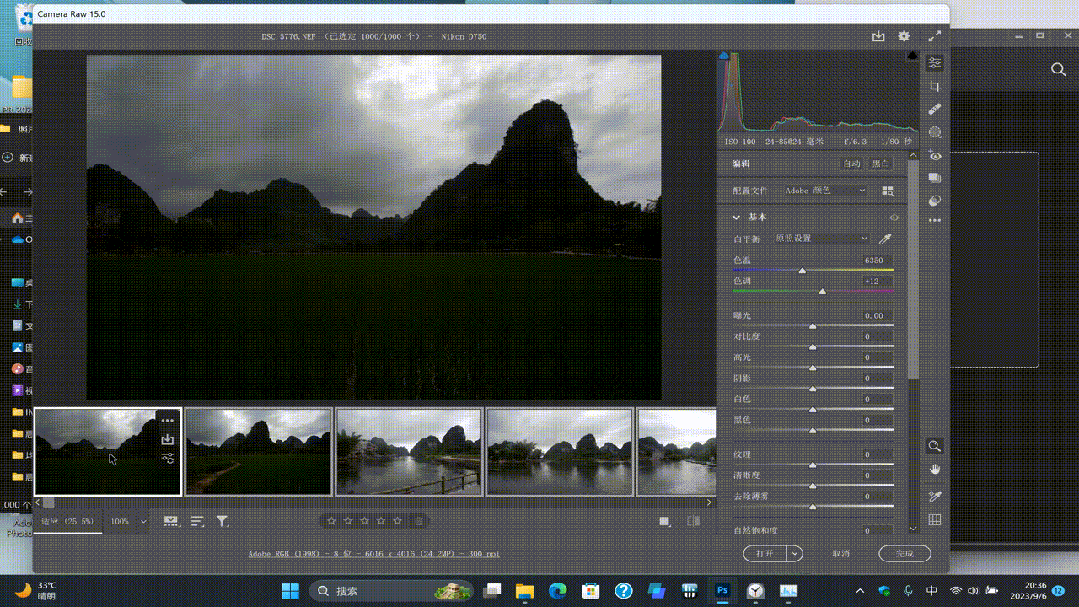
Task: Select the Crop tool in right toolbar
Action: click(x=935, y=87)
